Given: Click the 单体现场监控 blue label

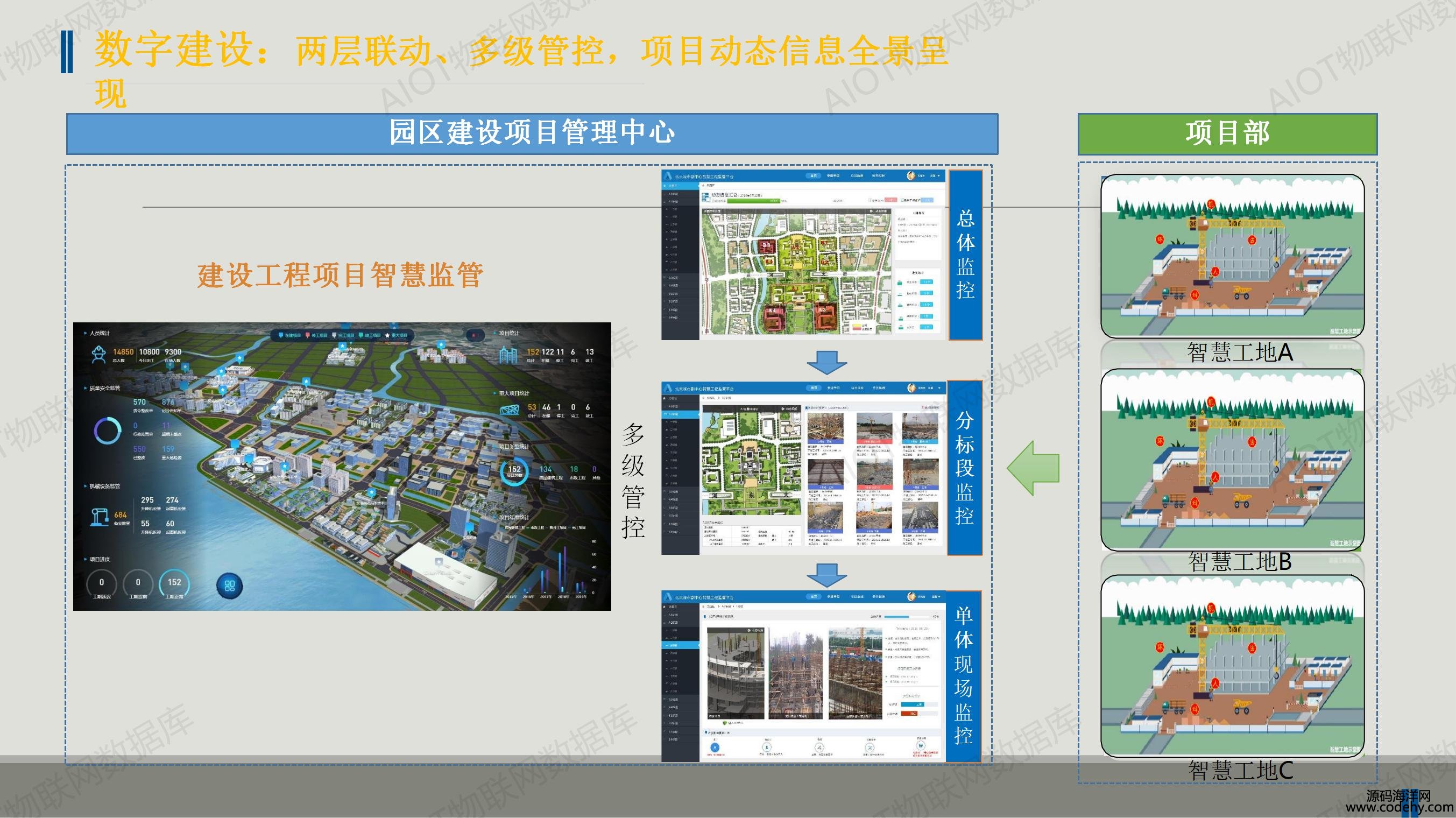Looking at the screenshot, I should point(964,676).
